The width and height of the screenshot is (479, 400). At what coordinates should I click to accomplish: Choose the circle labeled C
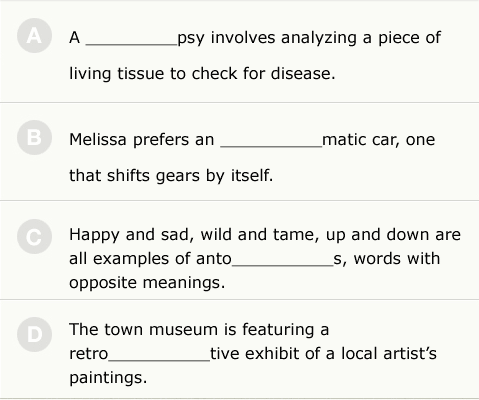[34, 236]
